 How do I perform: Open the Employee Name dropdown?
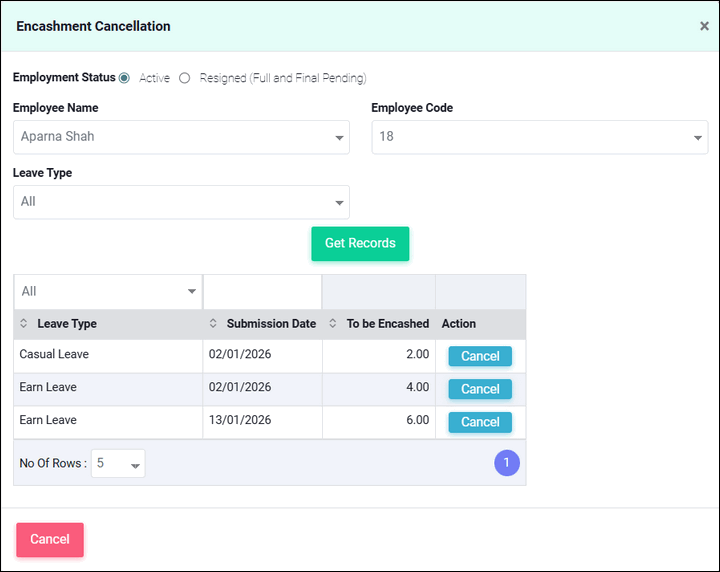click(x=181, y=137)
